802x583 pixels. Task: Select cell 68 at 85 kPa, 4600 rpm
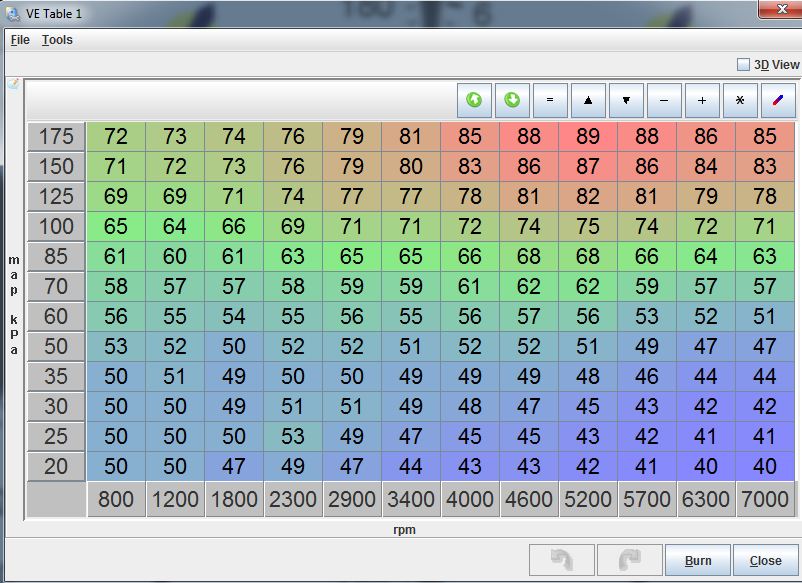529,257
